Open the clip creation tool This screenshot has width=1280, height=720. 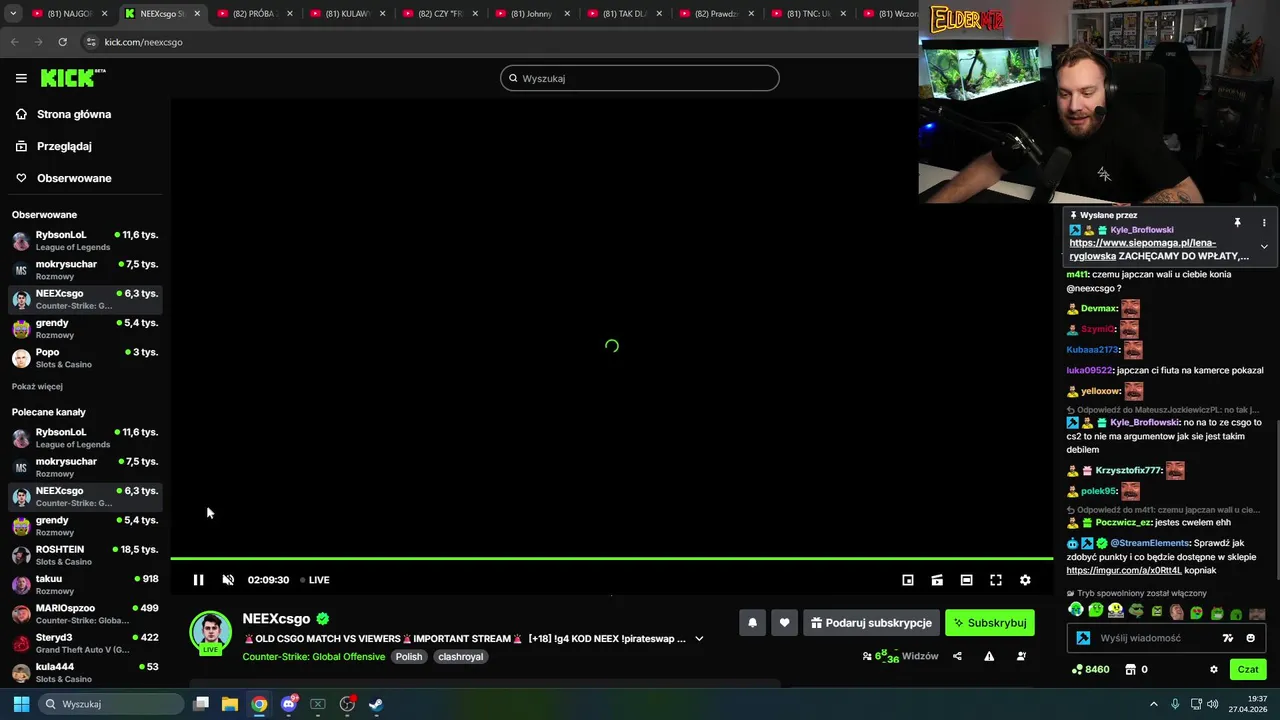pos(937,580)
